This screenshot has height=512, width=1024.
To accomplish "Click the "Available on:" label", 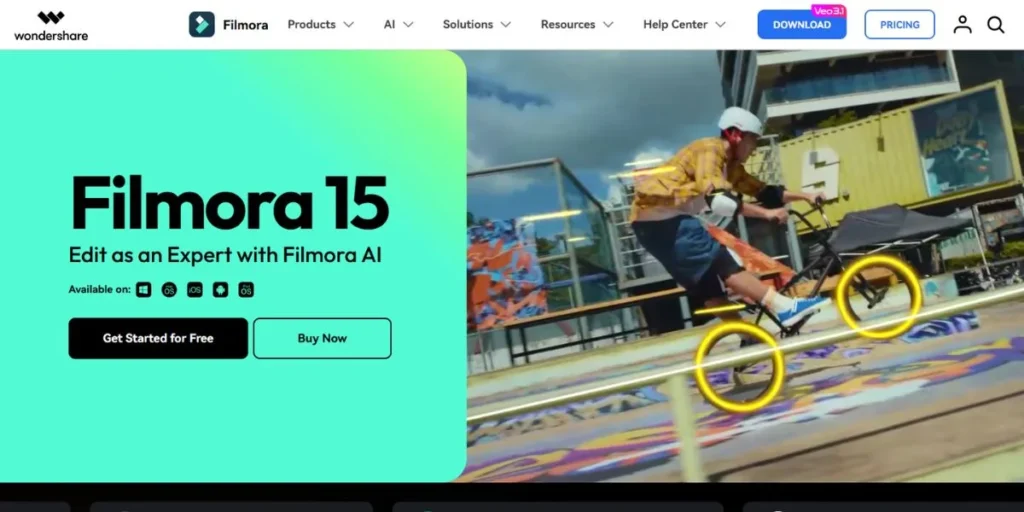I will pos(99,289).
